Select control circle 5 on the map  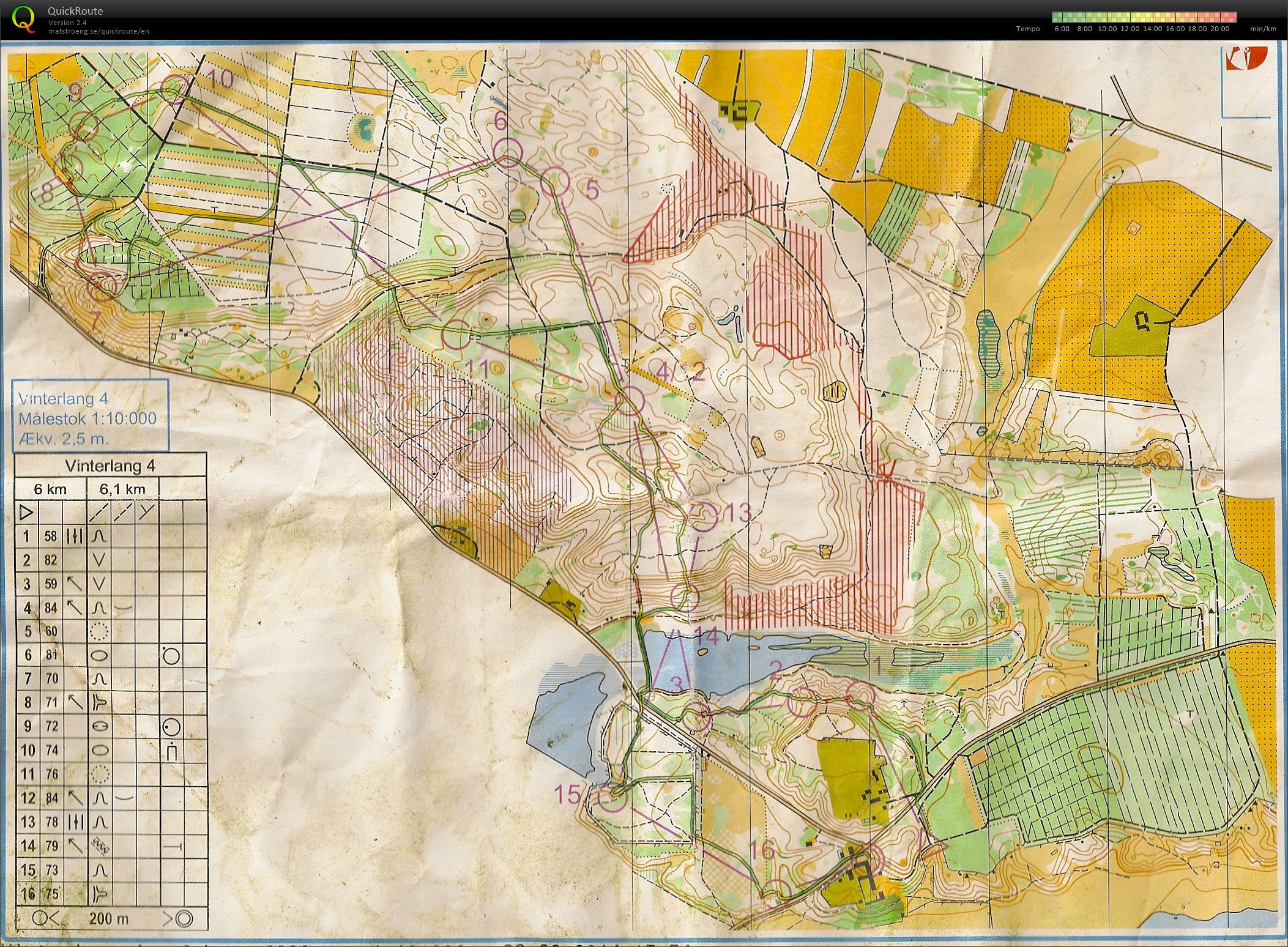tap(556, 181)
